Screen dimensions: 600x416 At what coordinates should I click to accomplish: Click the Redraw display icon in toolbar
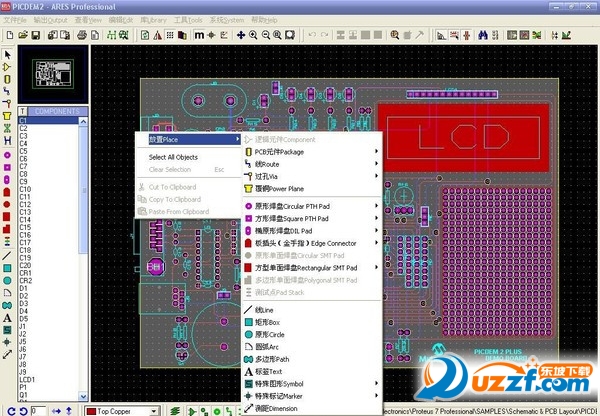tap(145, 35)
